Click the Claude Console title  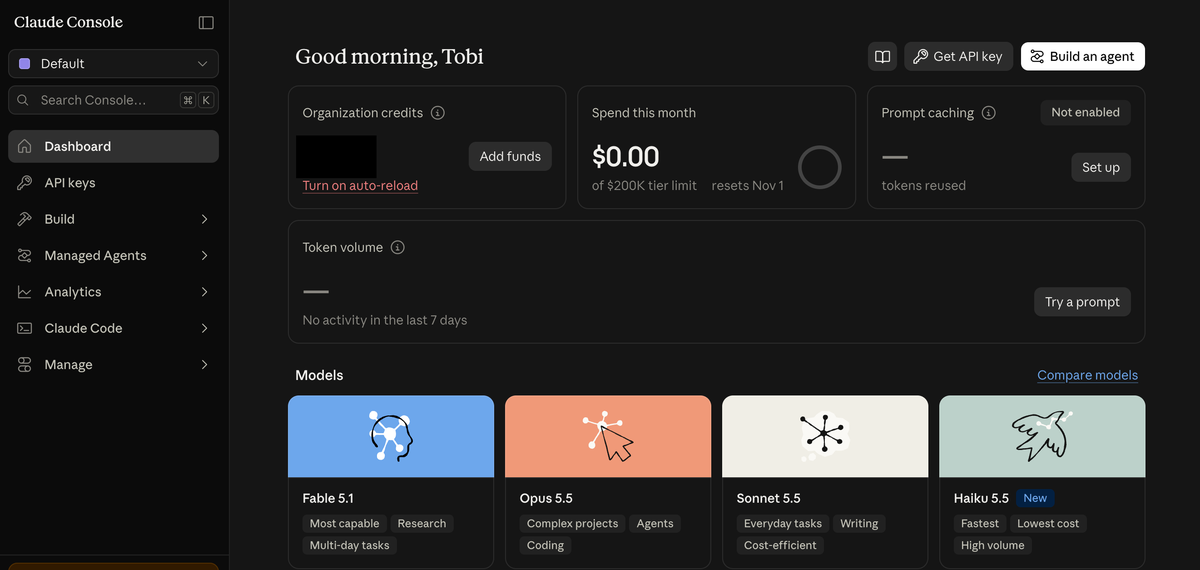[x=68, y=22]
